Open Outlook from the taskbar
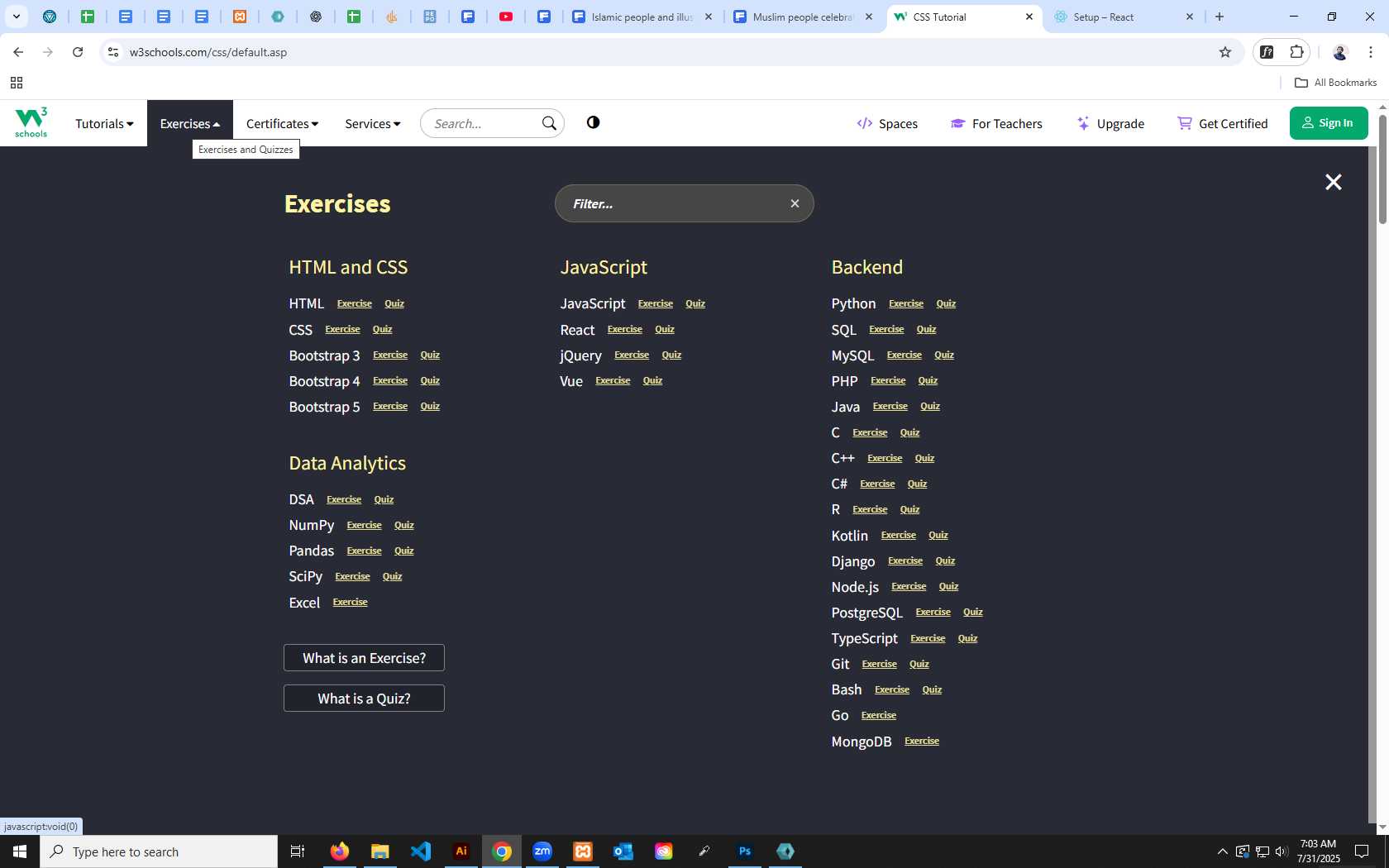 623,851
